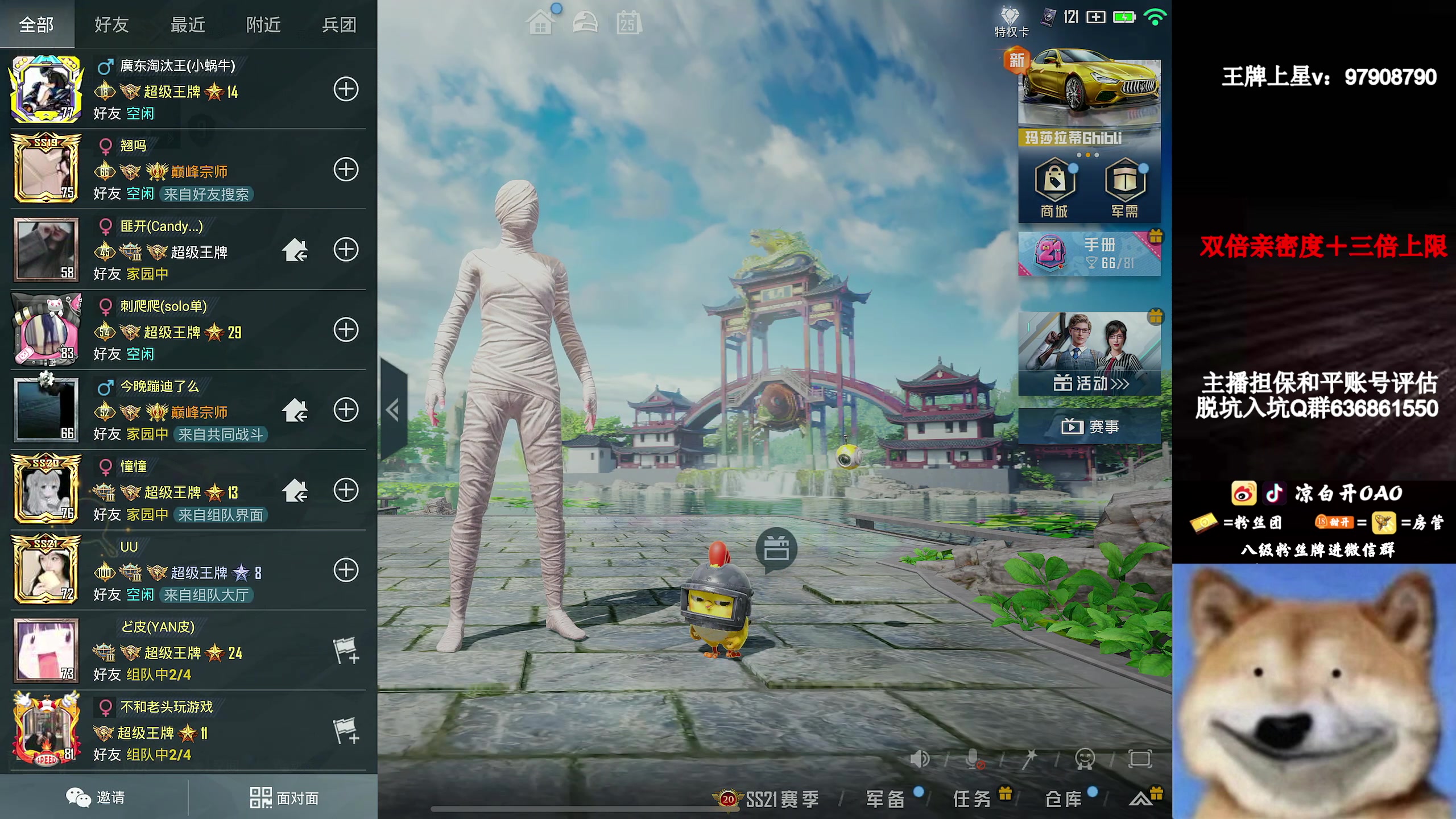Switch to 全部 tab

tap(37, 24)
